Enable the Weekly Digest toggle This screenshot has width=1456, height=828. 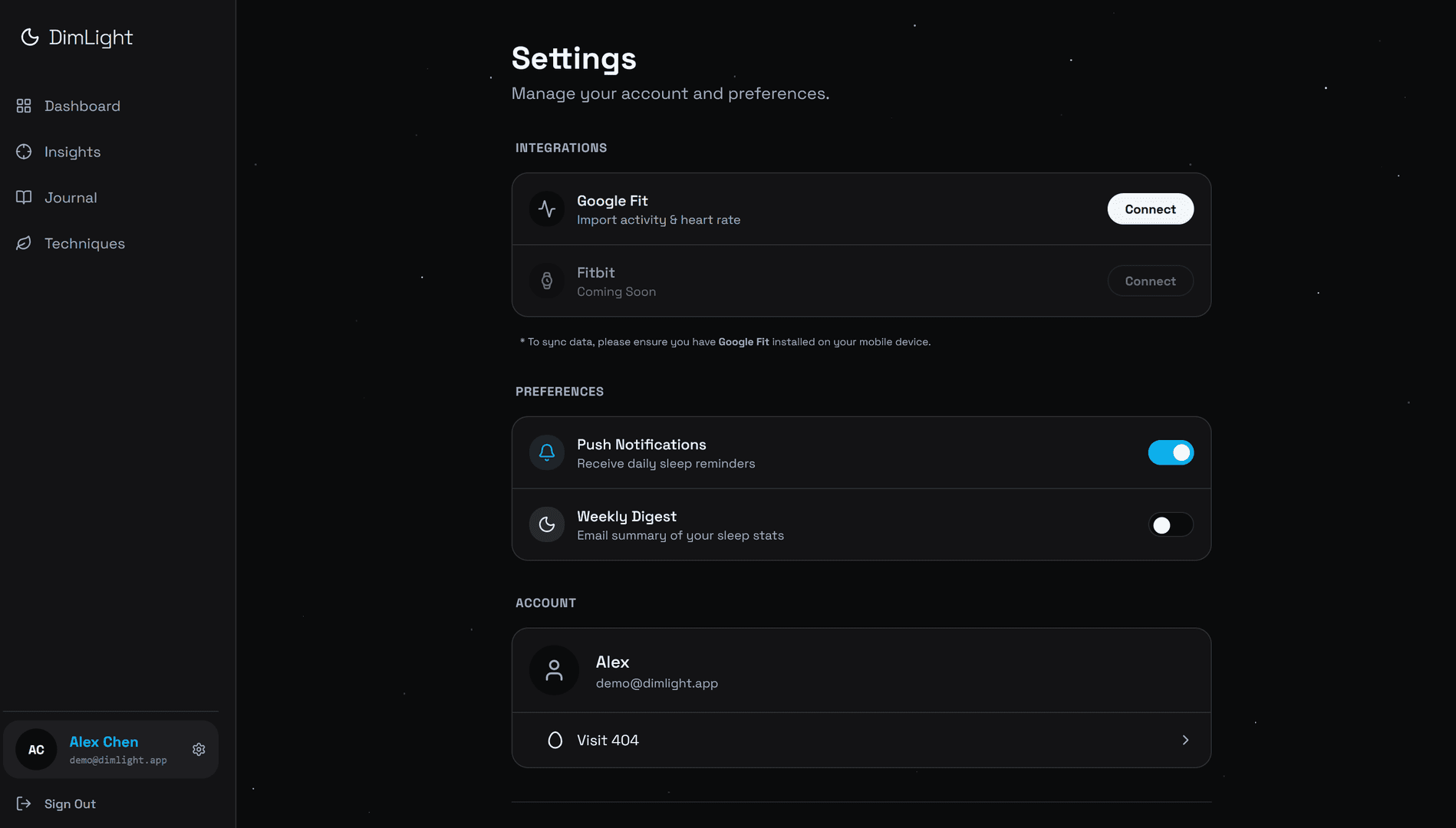[x=1171, y=524]
